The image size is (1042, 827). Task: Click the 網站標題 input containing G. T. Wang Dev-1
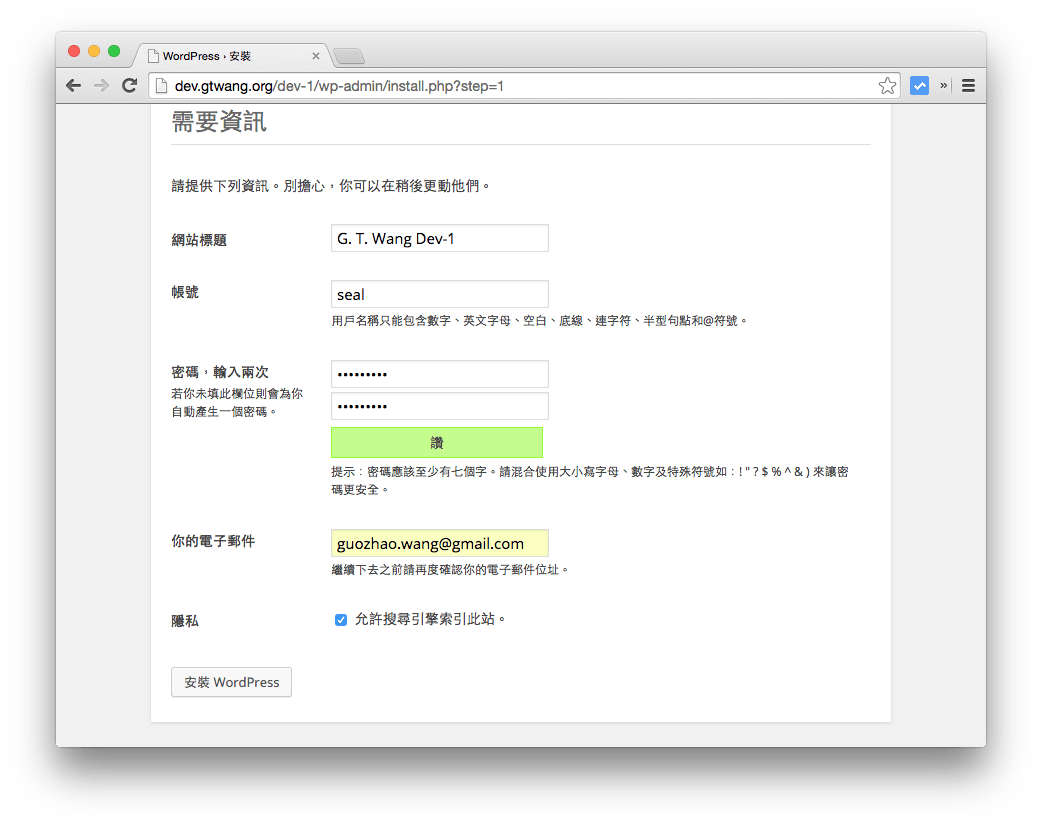point(439,238)
